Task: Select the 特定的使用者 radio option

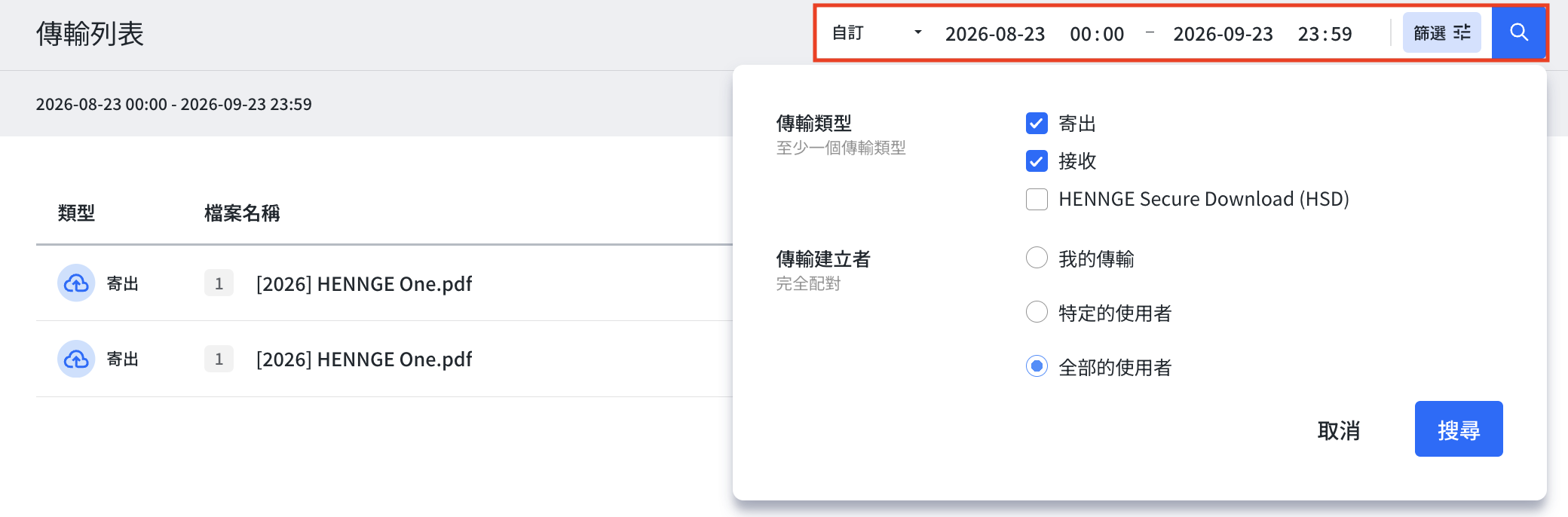Action: [x=1037, y=312]
